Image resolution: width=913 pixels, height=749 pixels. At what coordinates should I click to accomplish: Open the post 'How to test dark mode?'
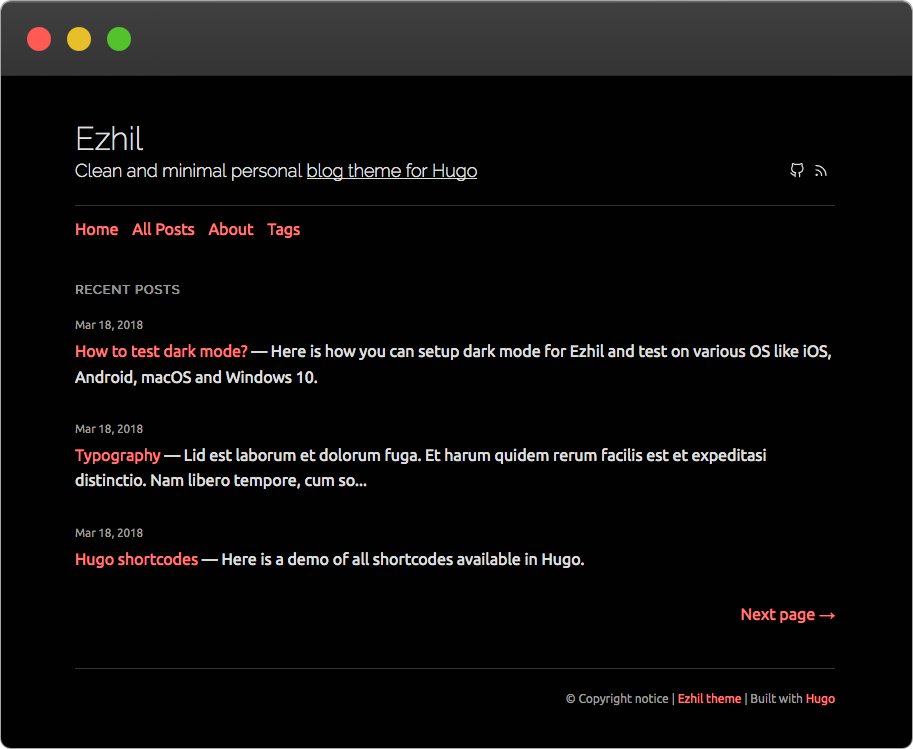[160, 351]
